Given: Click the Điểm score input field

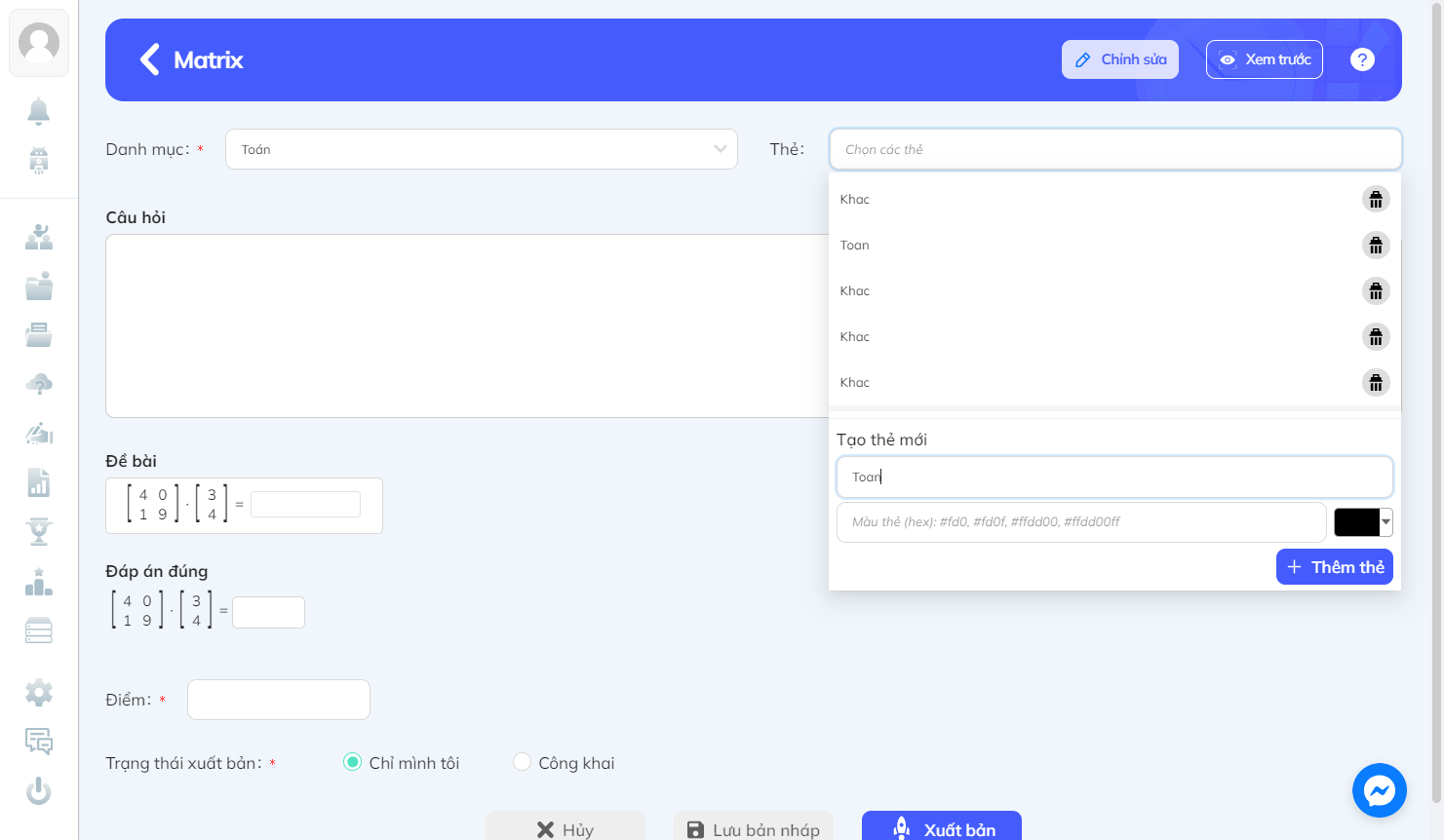Looking at the screenshot, I should 279,700.
